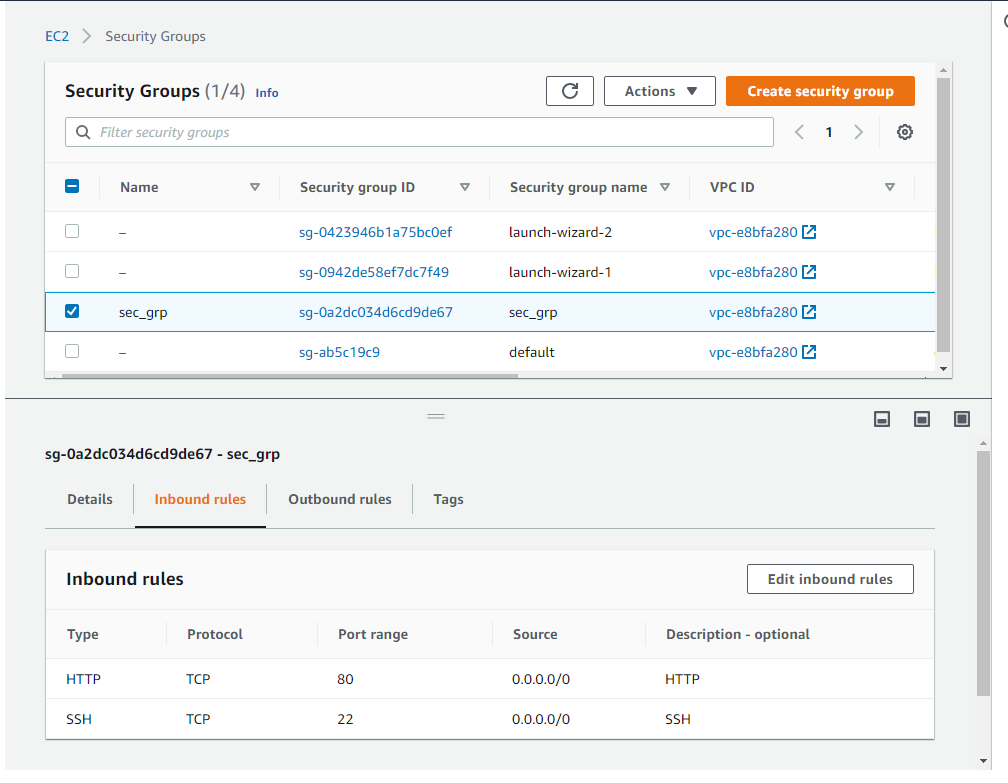Image resolution: width=1008 pixels, height=783 pixels.
Task: Select the launch-wizard-2 row checkbox
Action: click(71, 230)
